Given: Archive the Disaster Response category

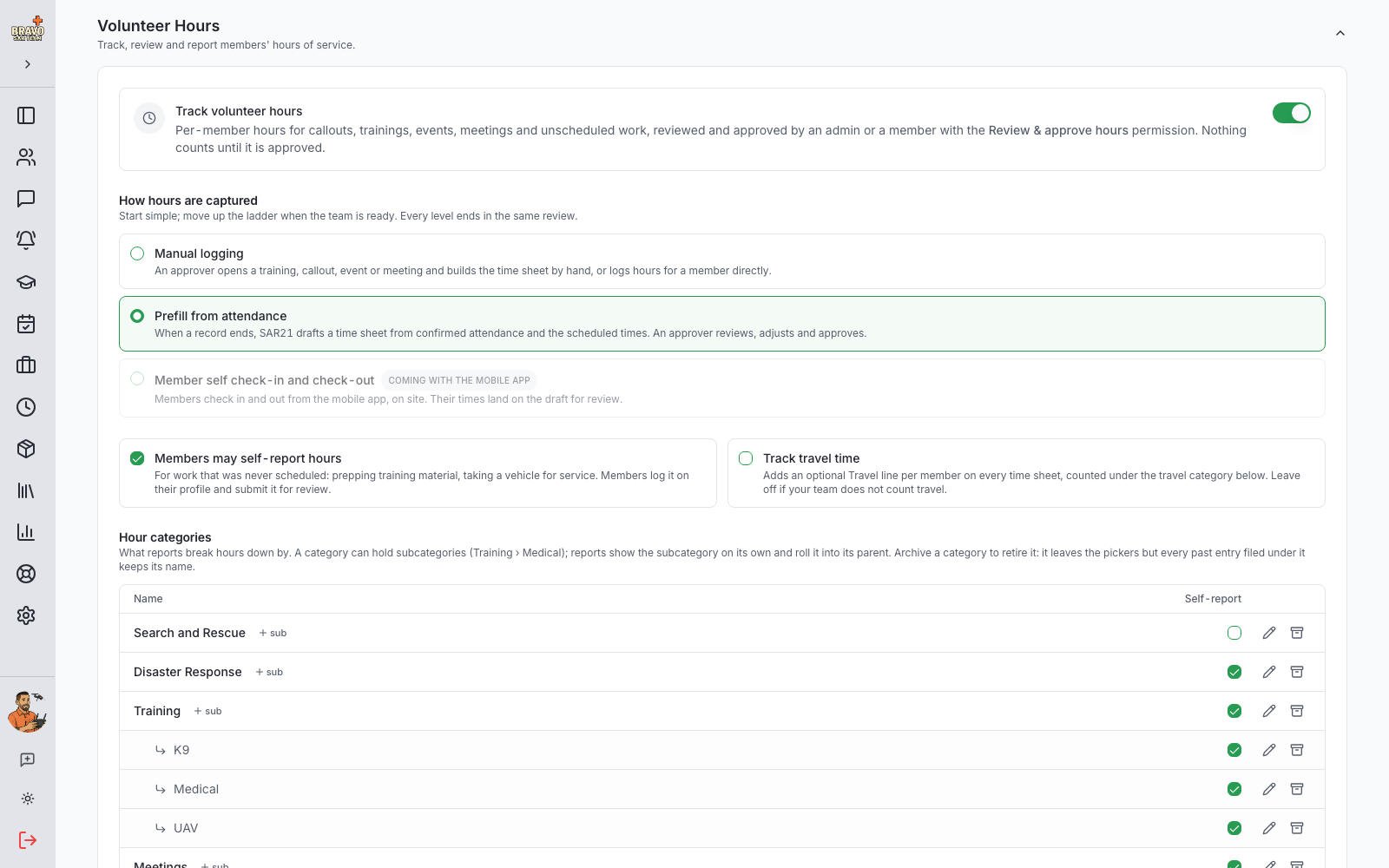Looking at the screenshot, I should tap(1297, 672).
